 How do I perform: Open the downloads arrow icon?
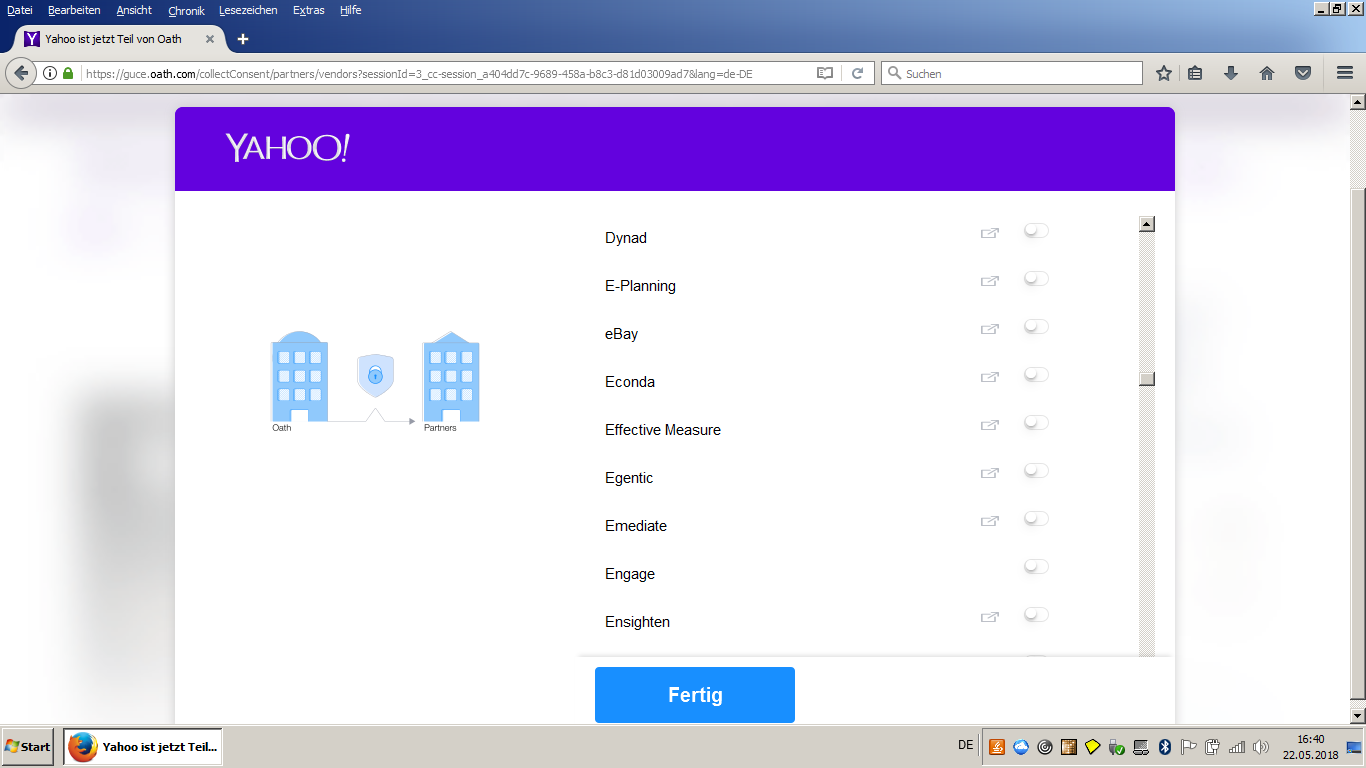click(x=1231, y=73)
